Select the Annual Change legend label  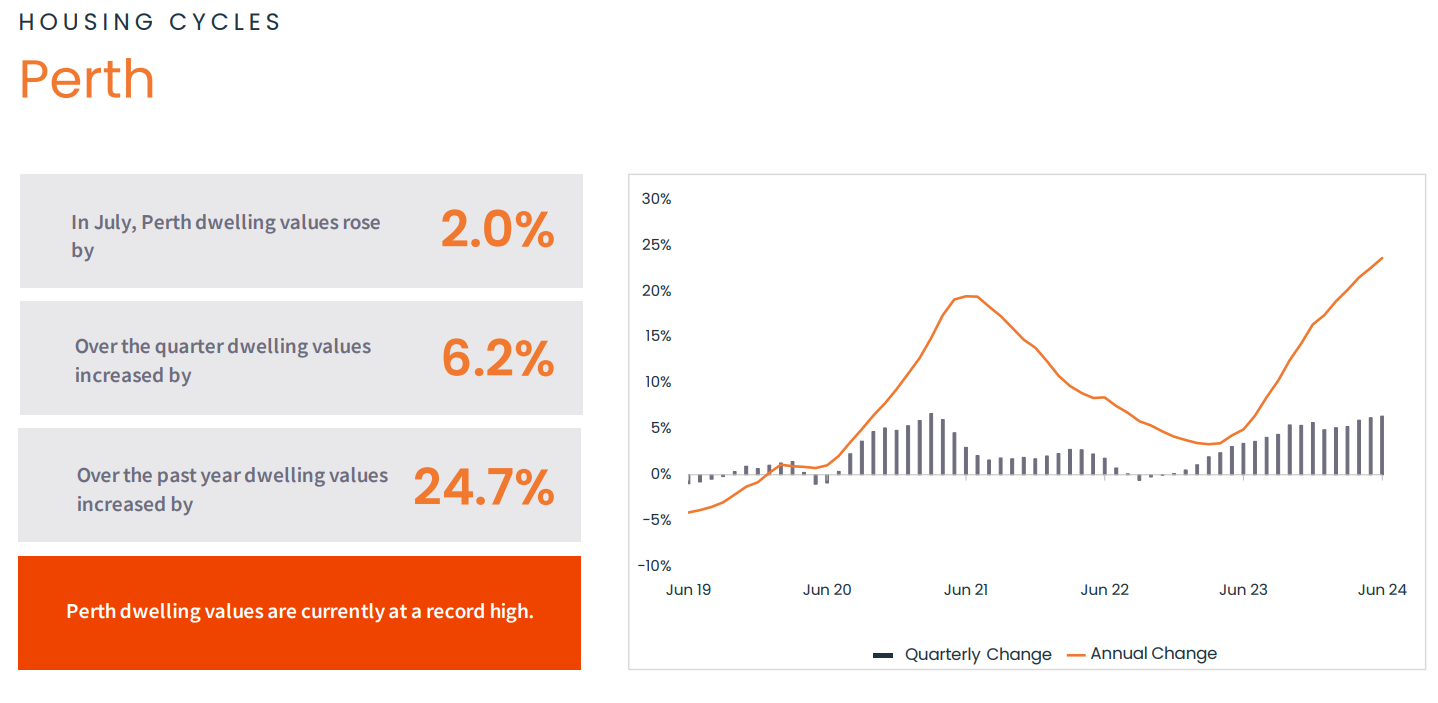[1153, 654]
